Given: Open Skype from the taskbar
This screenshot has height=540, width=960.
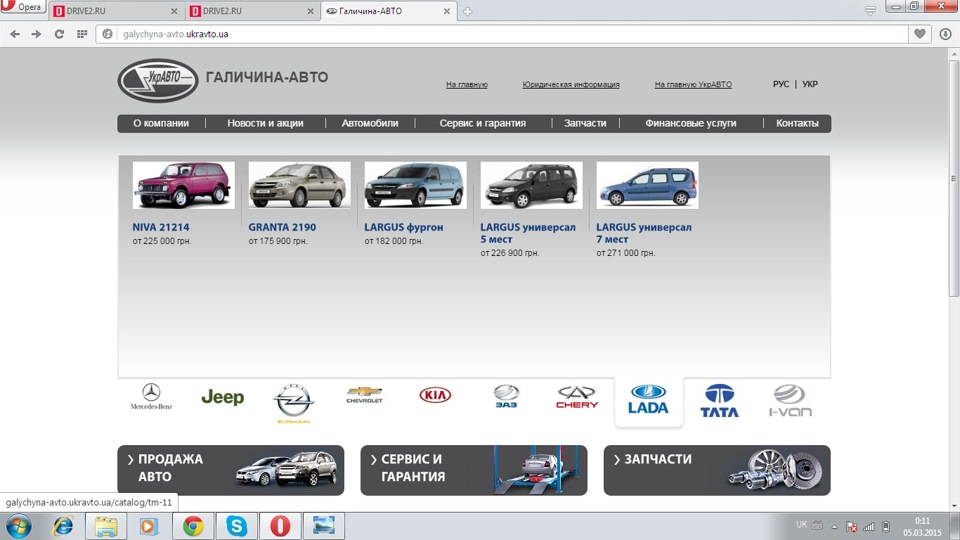Looking at the screenshot, I should [236, 527].
